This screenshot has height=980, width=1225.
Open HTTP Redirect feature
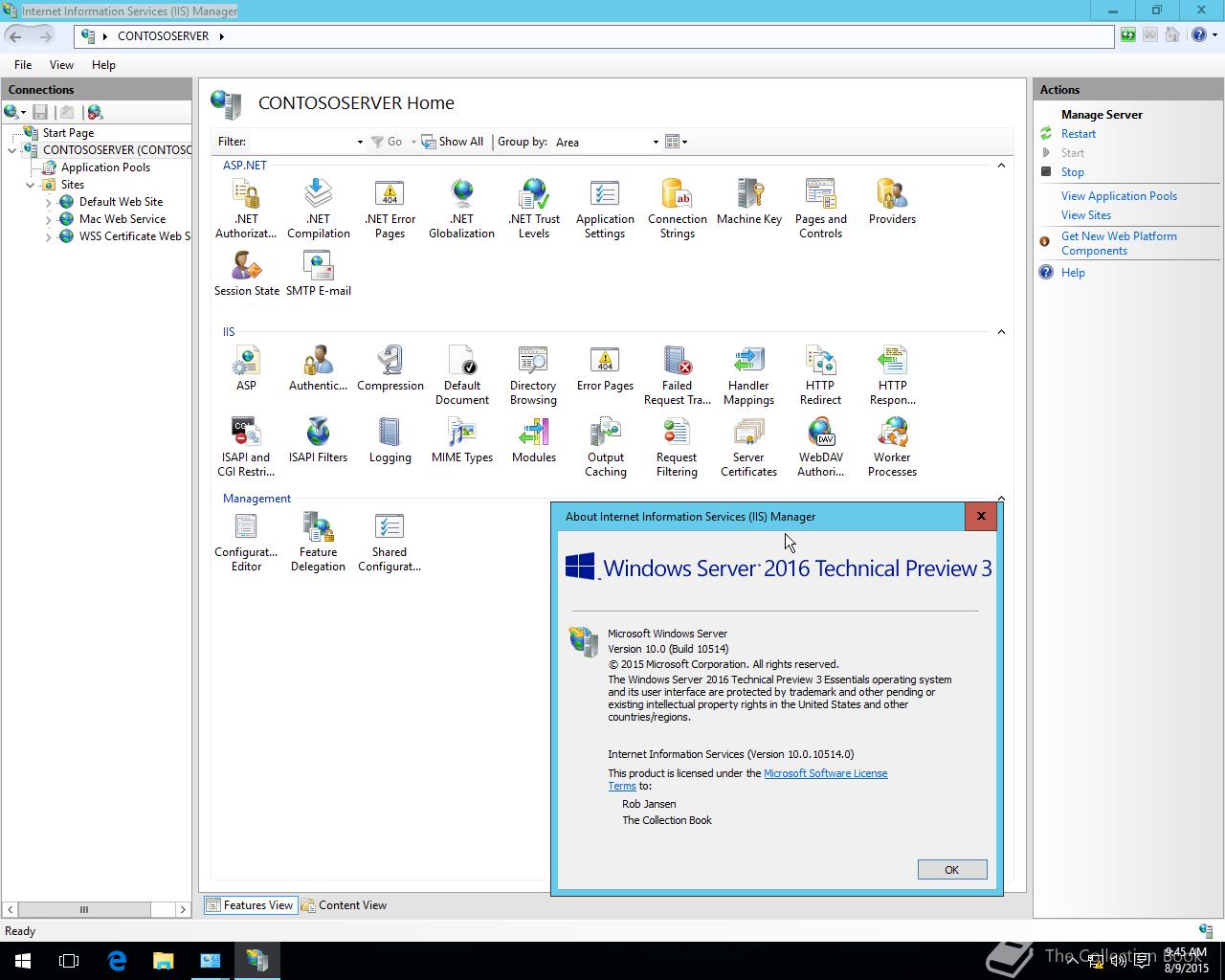(820, 375)
